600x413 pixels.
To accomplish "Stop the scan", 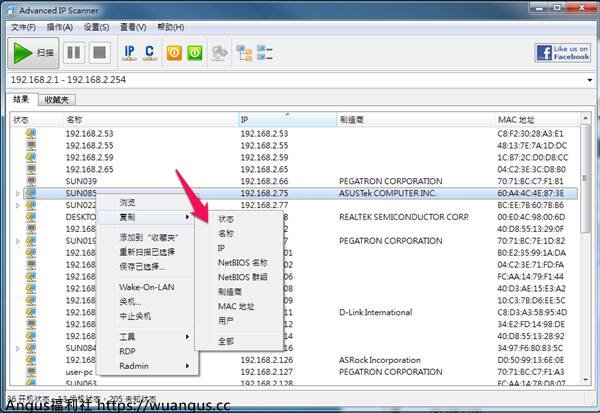I will pos(99,52).
